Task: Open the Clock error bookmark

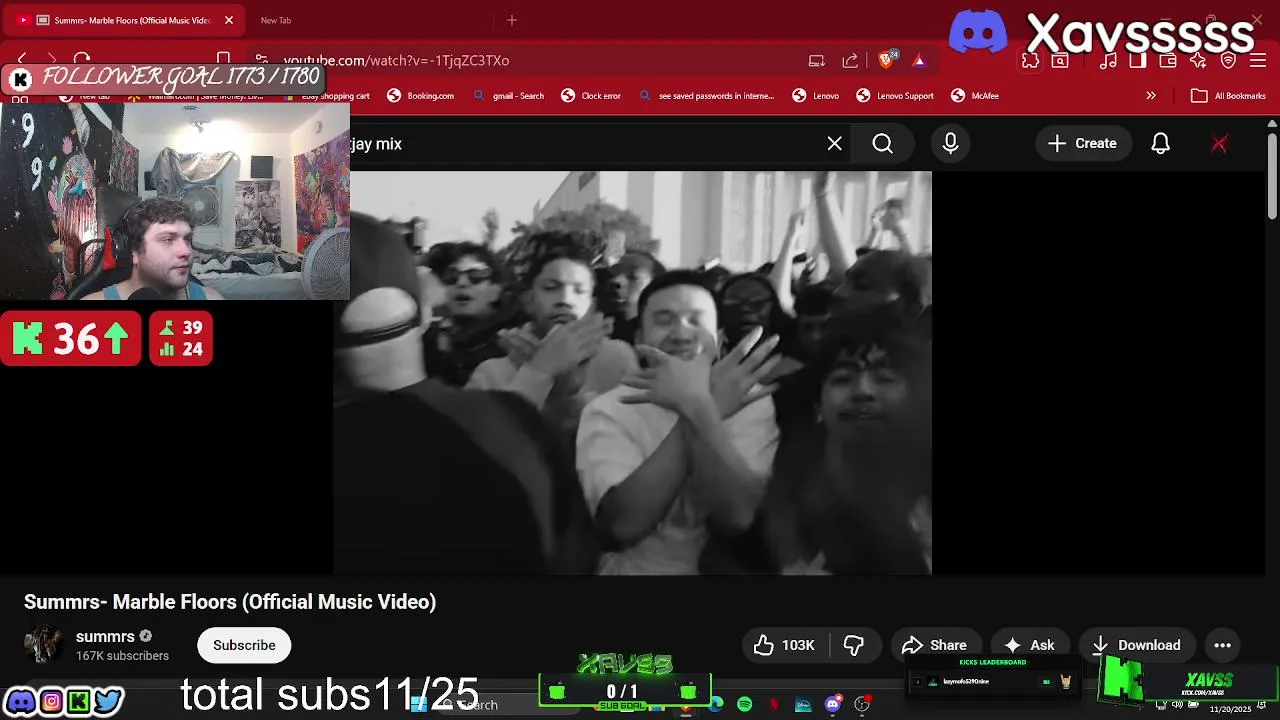Action: point(591,96)
